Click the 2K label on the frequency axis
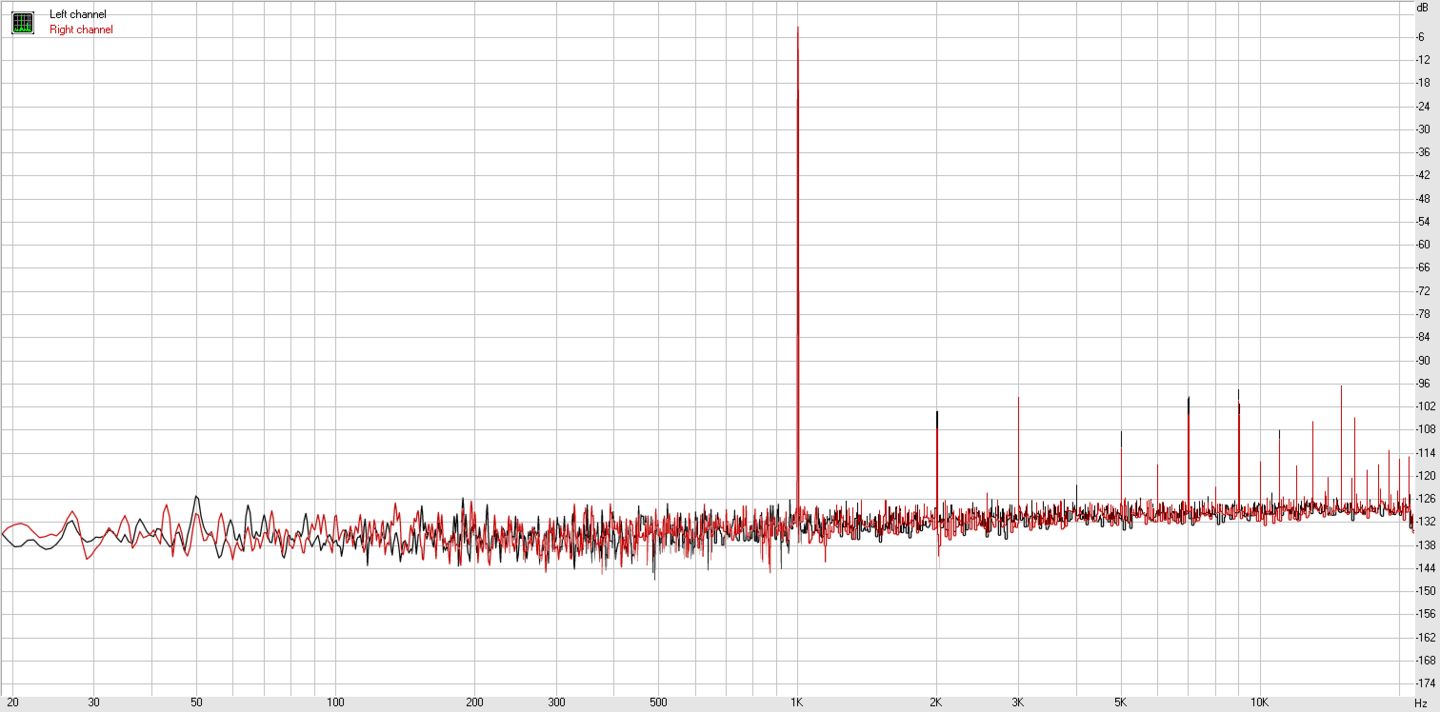 (x=936, y=704)
